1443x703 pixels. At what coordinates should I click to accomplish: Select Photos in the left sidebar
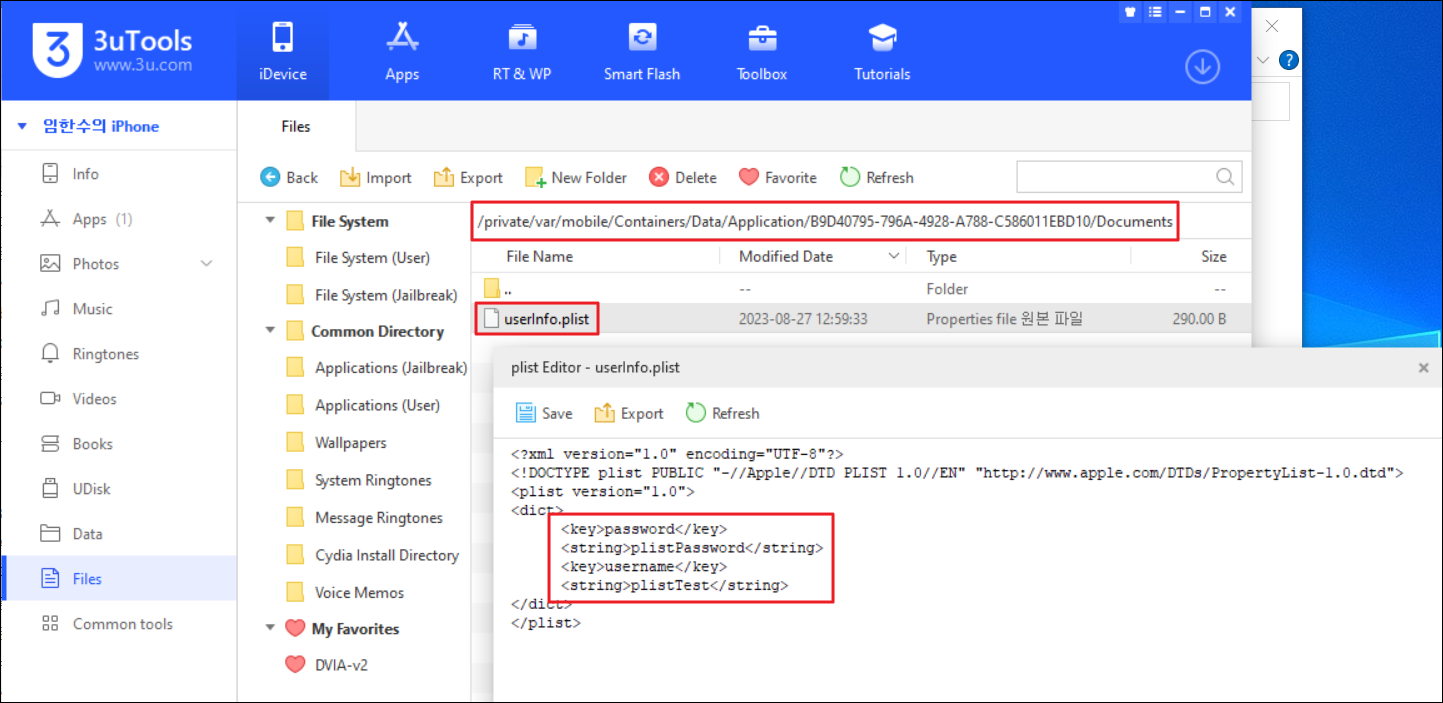tap(119, 264)
